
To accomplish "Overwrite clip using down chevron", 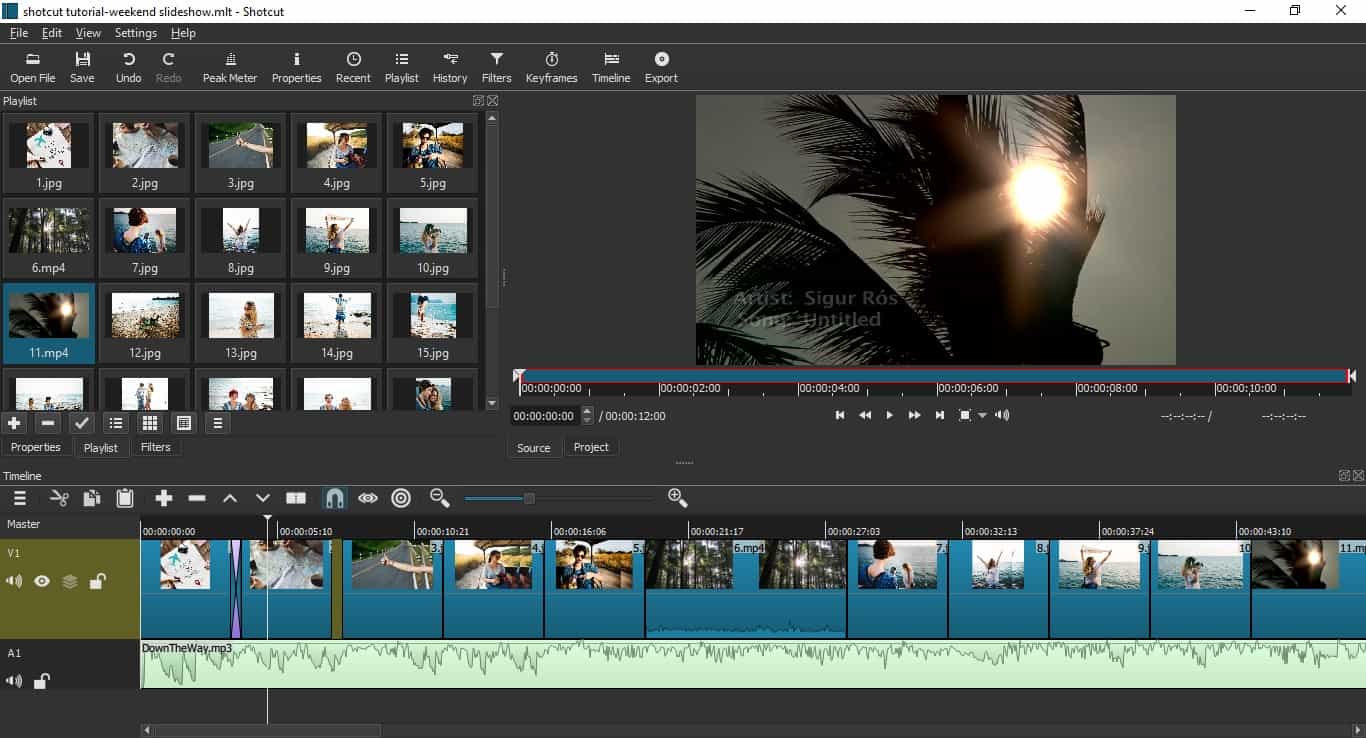I will pos(263,498).
